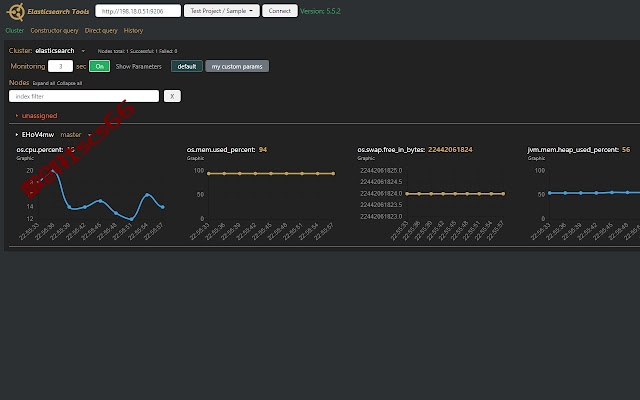Click the Show Parameters label
Viewport: 640px width, 400px height.
pos(139,67)
